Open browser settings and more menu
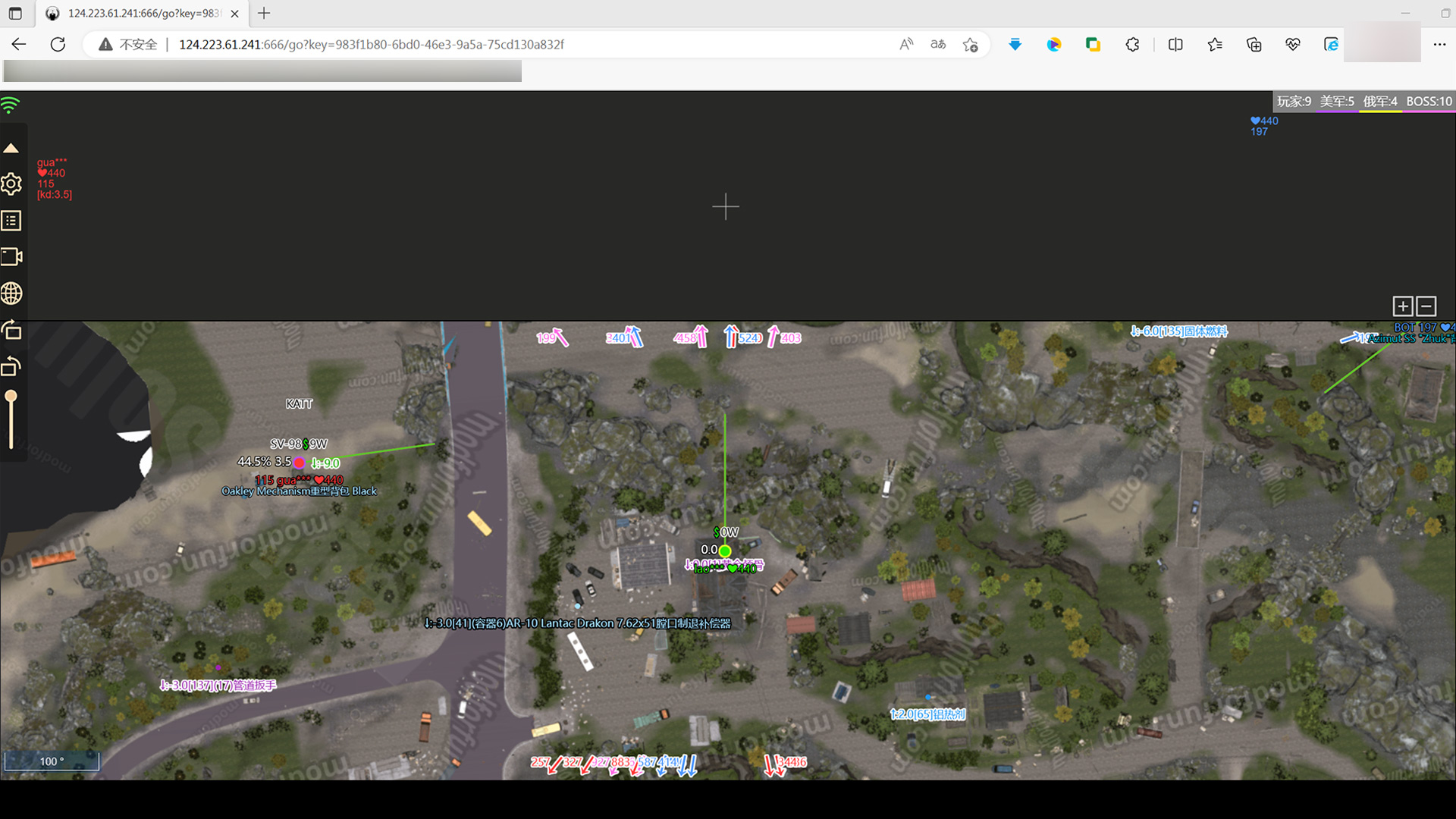Image resolution: width=1456 pixels, height=819 pixels. (x=1439, y=45)
